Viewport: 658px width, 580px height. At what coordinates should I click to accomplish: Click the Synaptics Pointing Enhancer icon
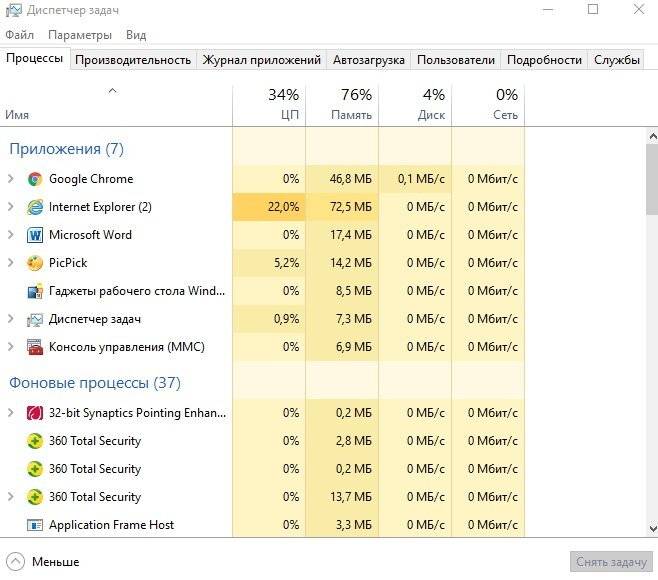35,413
